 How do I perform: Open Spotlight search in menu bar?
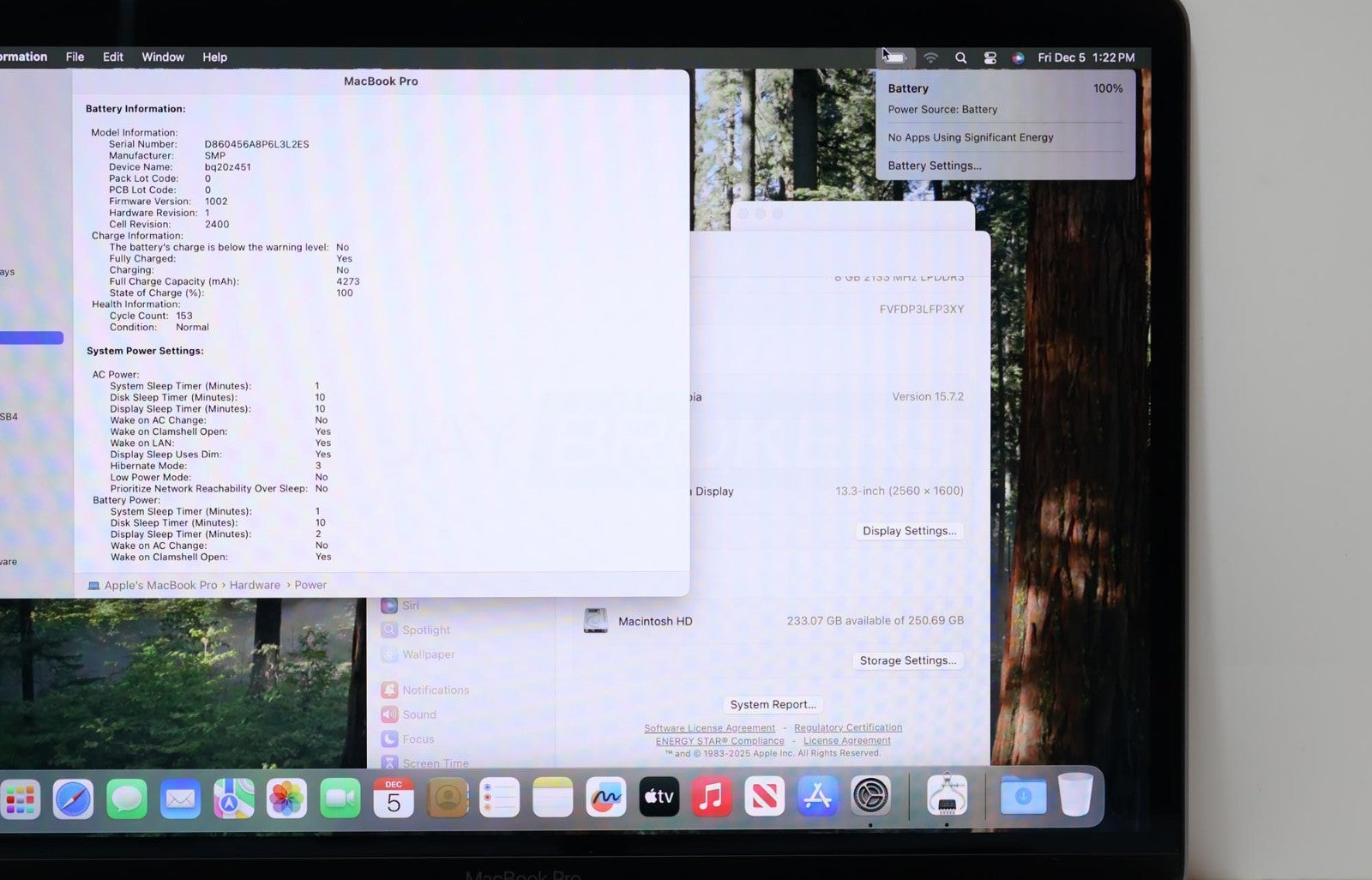click(960, 57)
